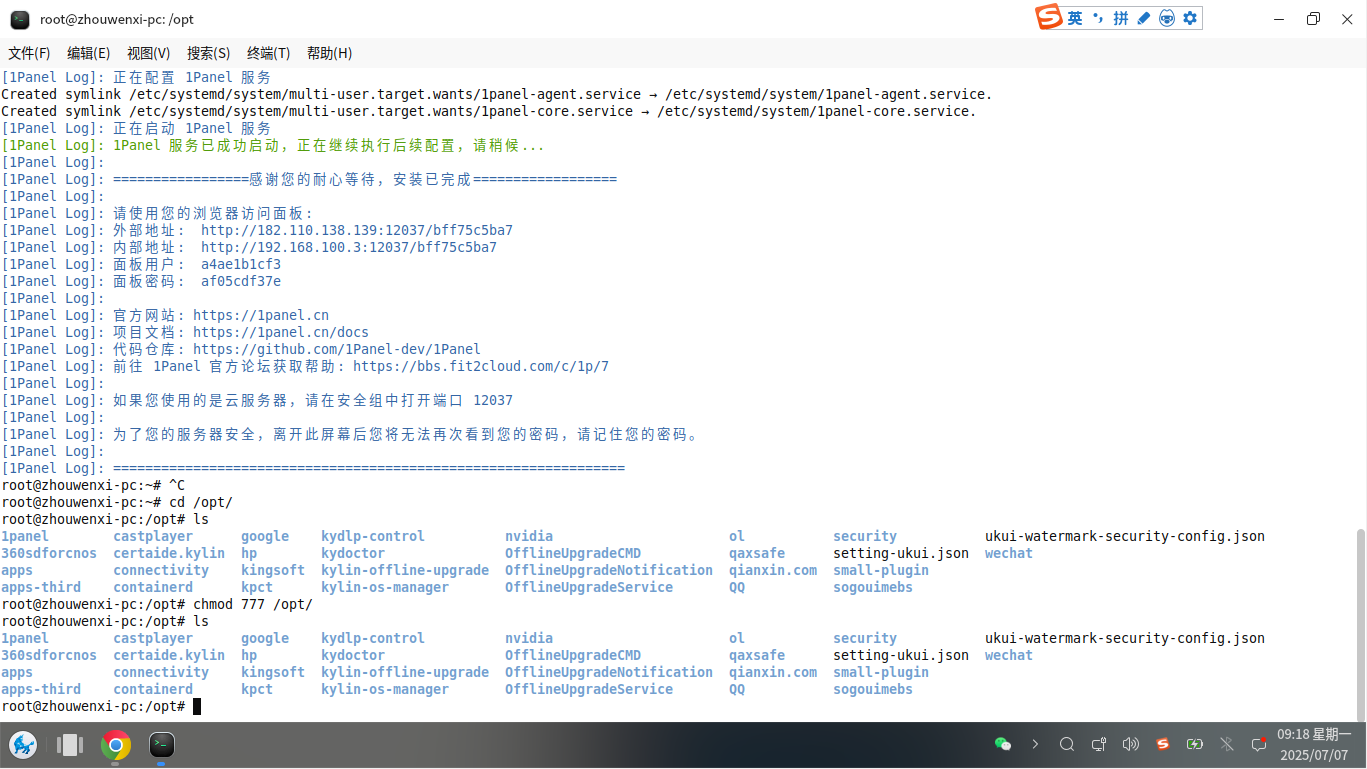Image resolution: width=1367 pixels, height=769 pixels.
Task: Click the Sogou tray icon
Action: click(x=1163, y=744)
